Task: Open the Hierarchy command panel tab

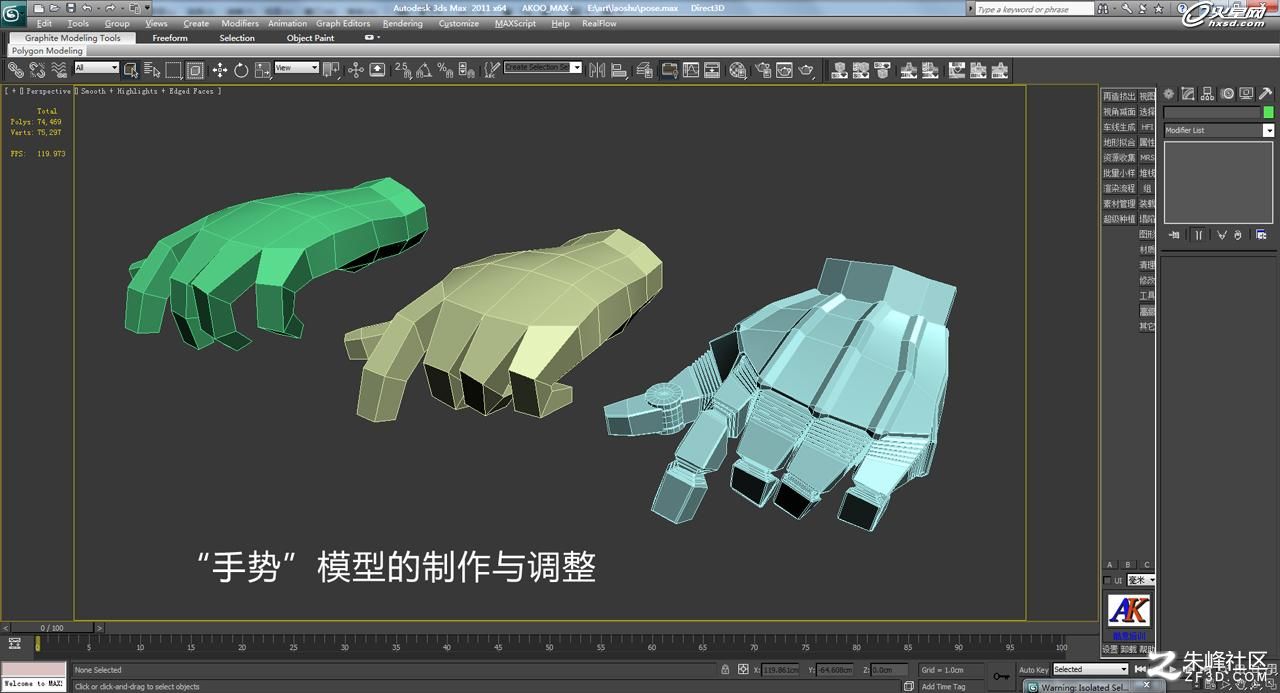Action: pos(1207,94)
